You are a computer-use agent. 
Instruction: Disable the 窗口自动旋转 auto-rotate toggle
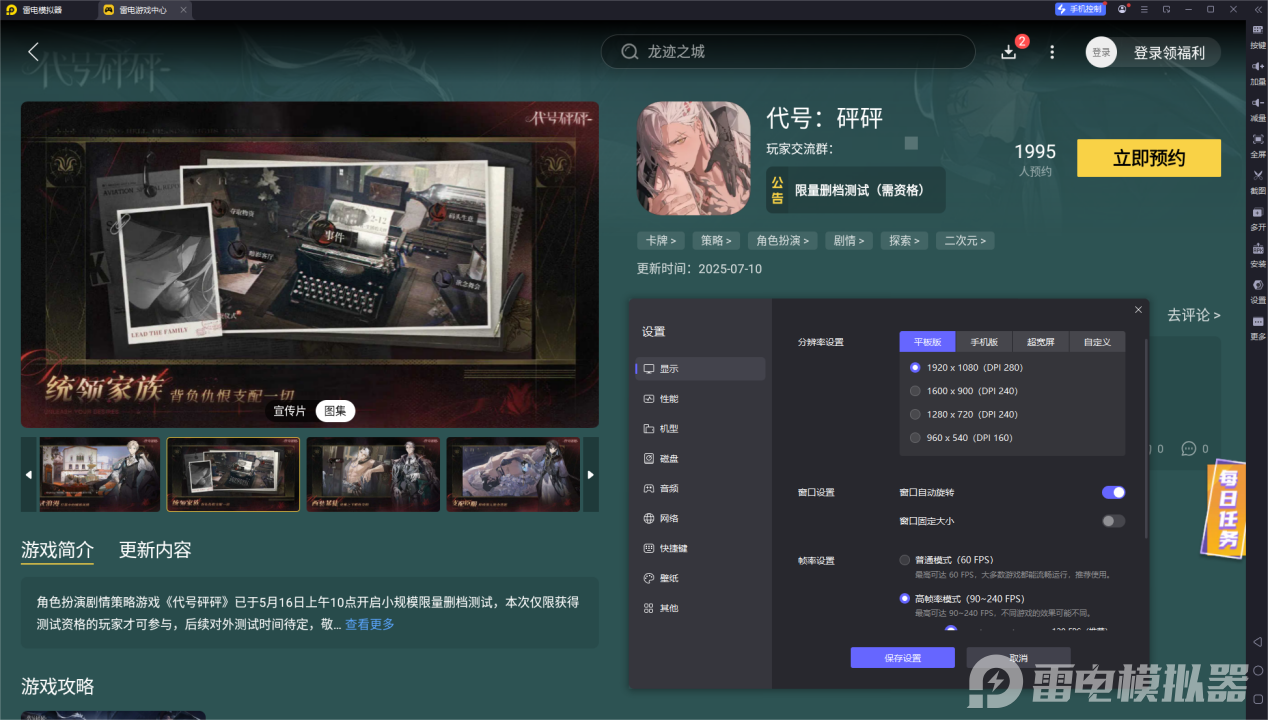pos(1112,492)
